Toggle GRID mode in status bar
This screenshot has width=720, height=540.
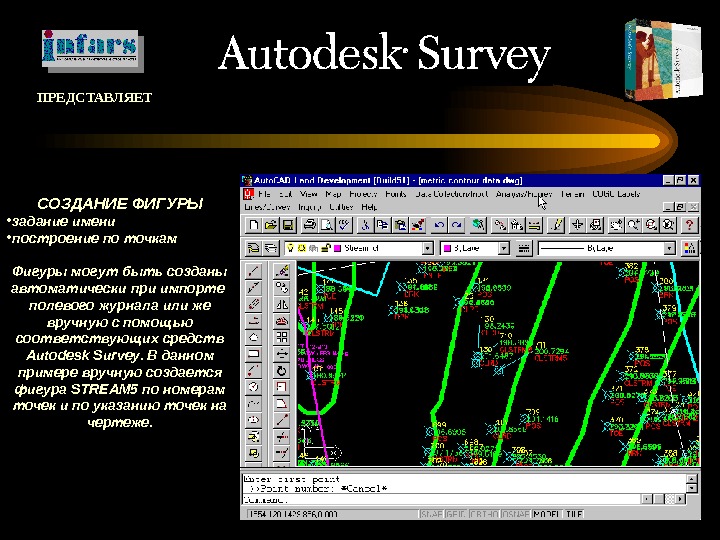click(x=456, y=514)
